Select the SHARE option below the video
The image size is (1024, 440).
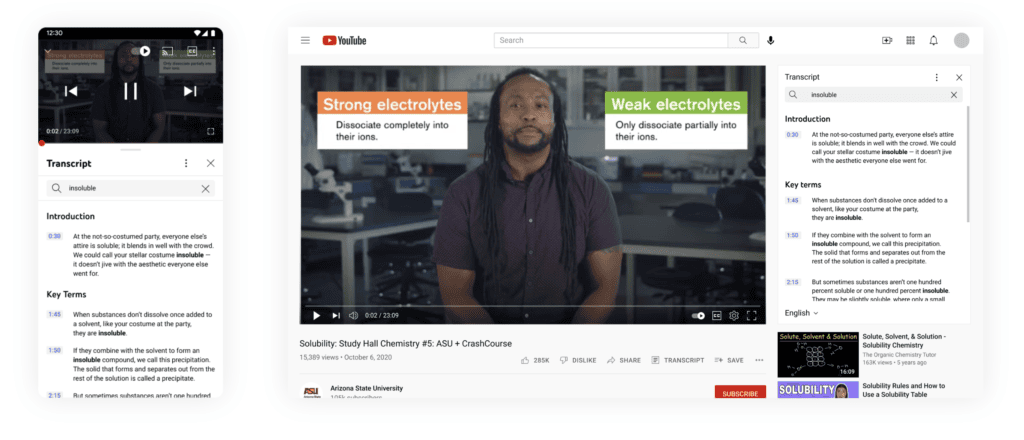(x=624, y=360)
